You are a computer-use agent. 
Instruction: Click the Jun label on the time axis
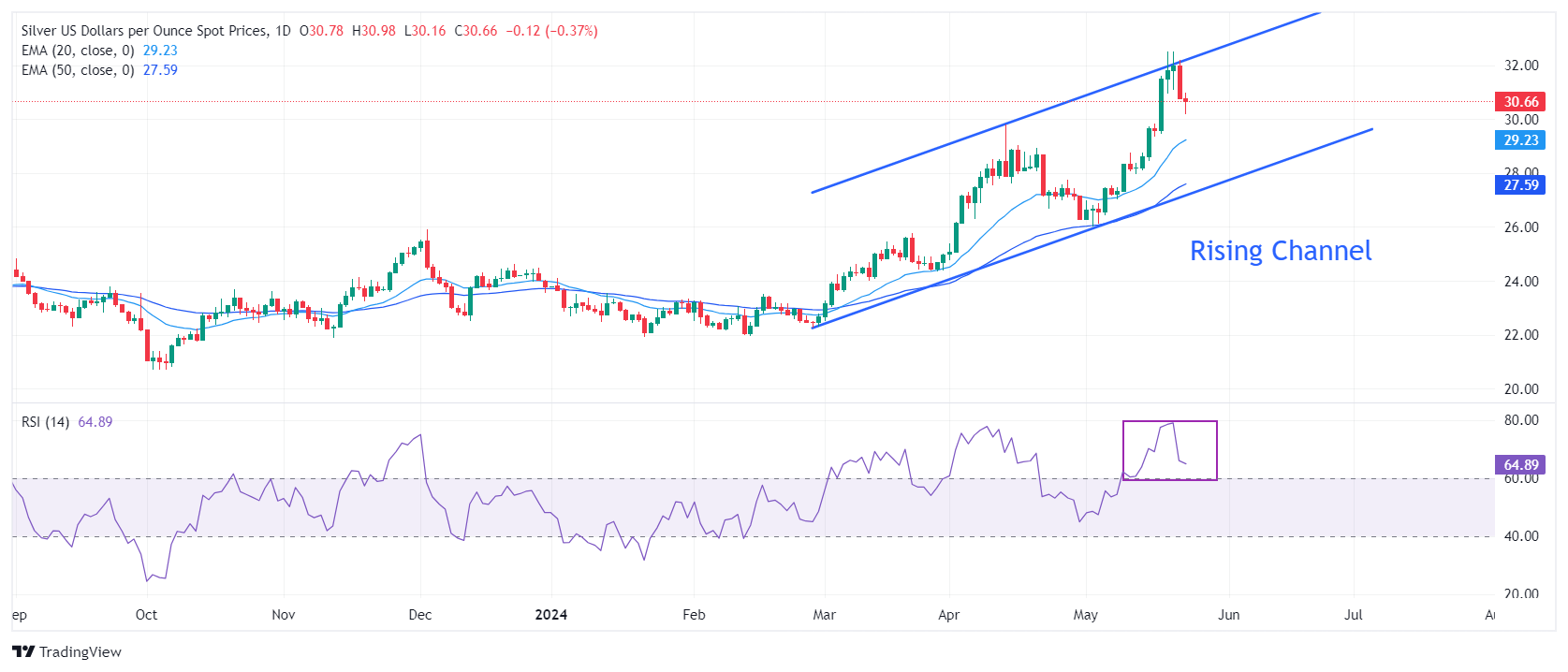tap(1228, 615)
